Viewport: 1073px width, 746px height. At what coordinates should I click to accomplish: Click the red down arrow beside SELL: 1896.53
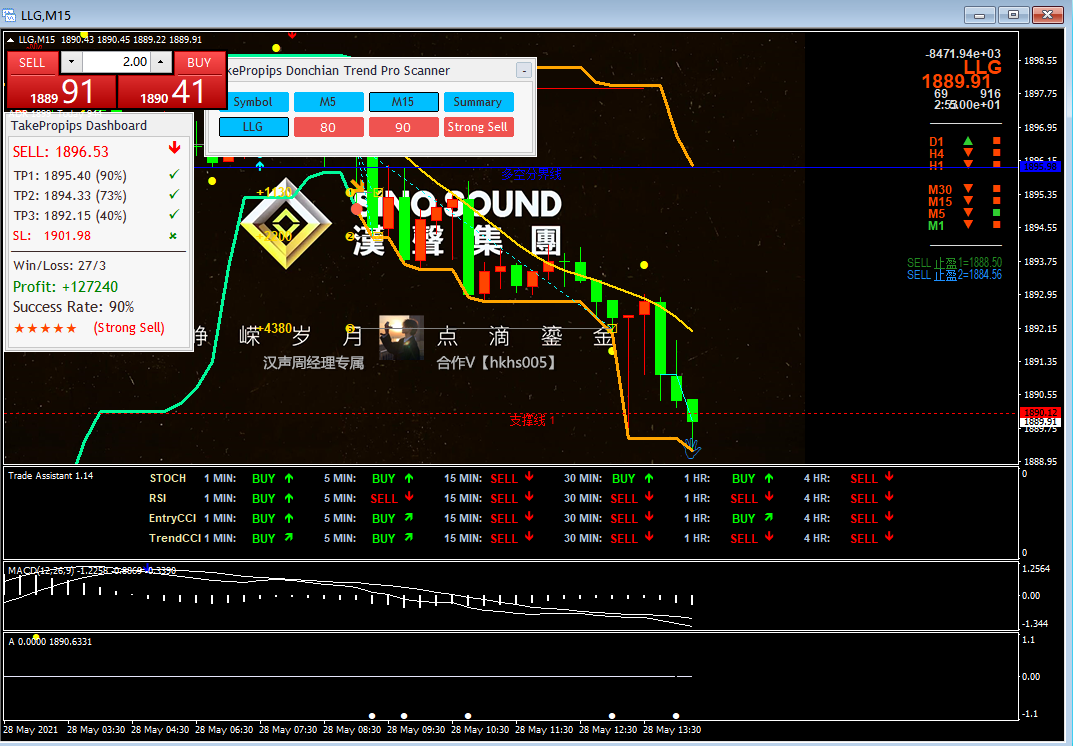point(174,148)
